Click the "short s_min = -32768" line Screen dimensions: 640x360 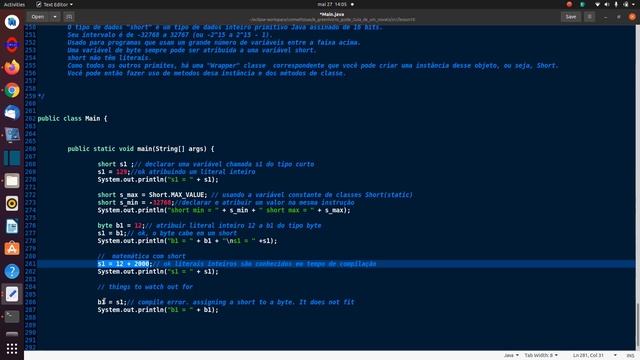pos(135,202)
